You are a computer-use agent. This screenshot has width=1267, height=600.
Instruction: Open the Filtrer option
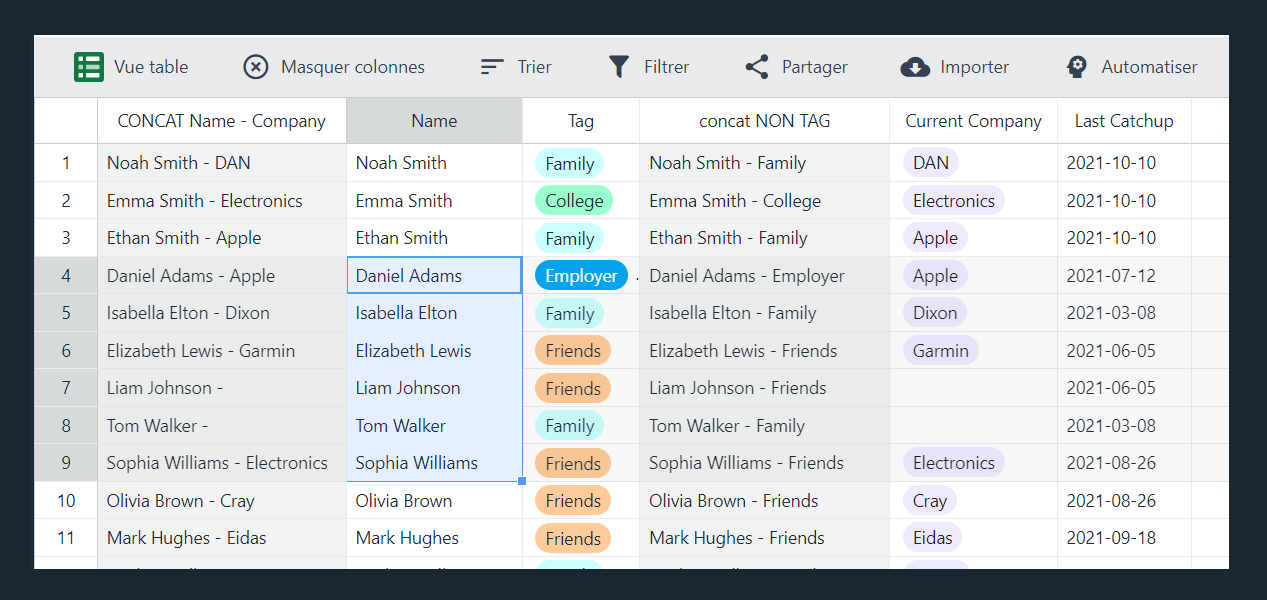666,67
